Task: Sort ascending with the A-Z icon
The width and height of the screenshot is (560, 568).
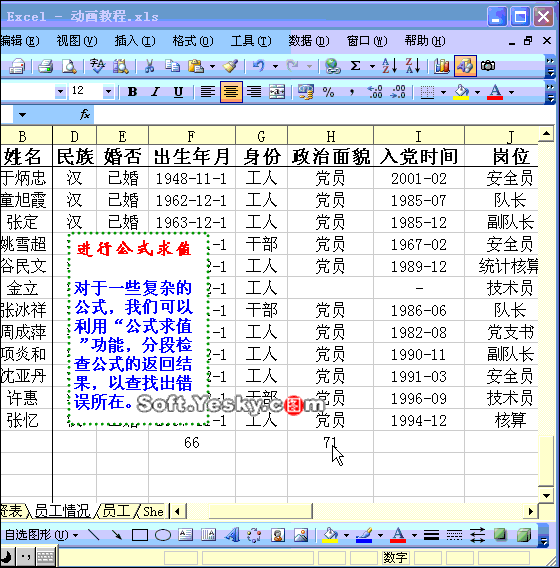Action: [x=389, y=66]
